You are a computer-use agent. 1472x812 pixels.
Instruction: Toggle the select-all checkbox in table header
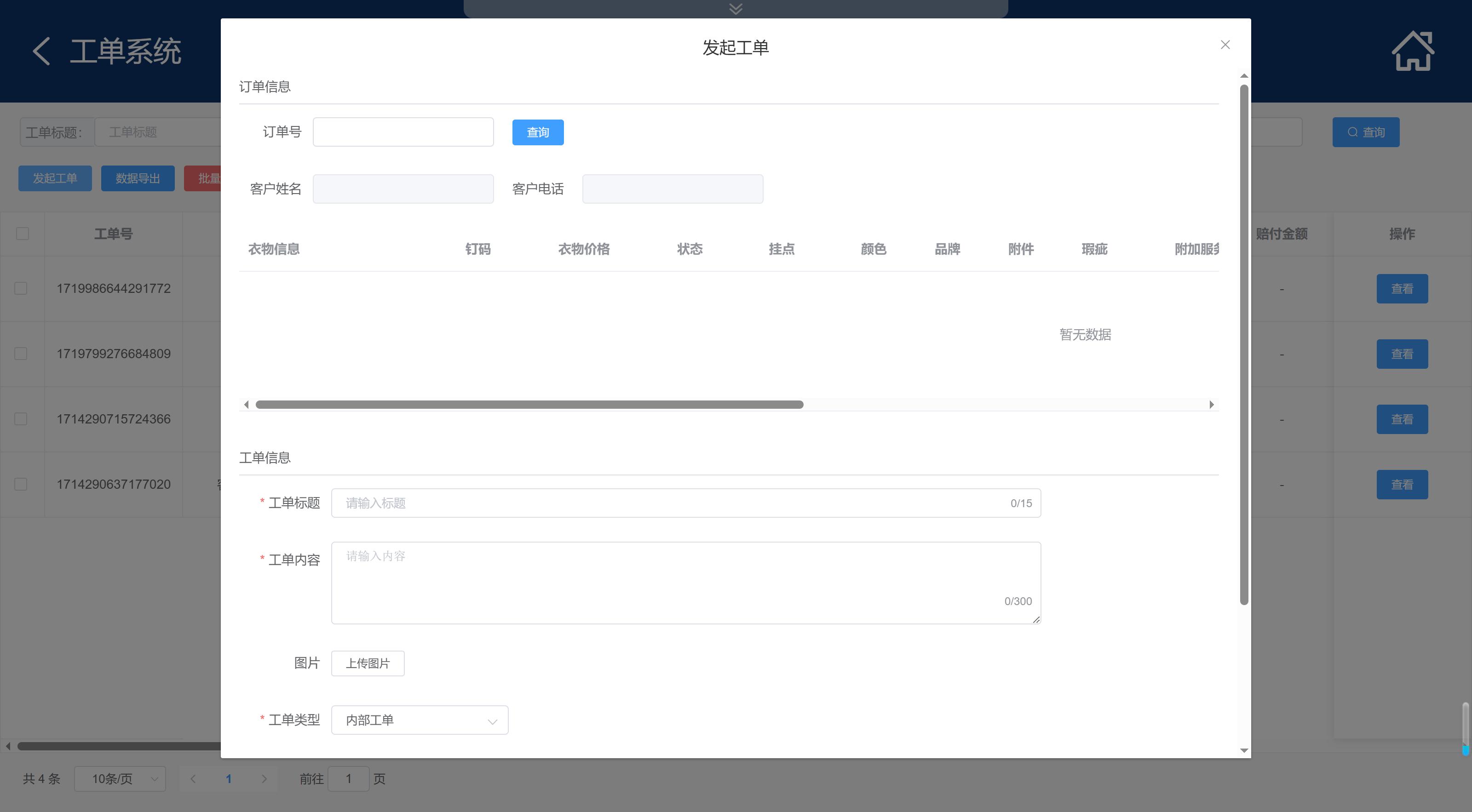(x=22, y=234)
